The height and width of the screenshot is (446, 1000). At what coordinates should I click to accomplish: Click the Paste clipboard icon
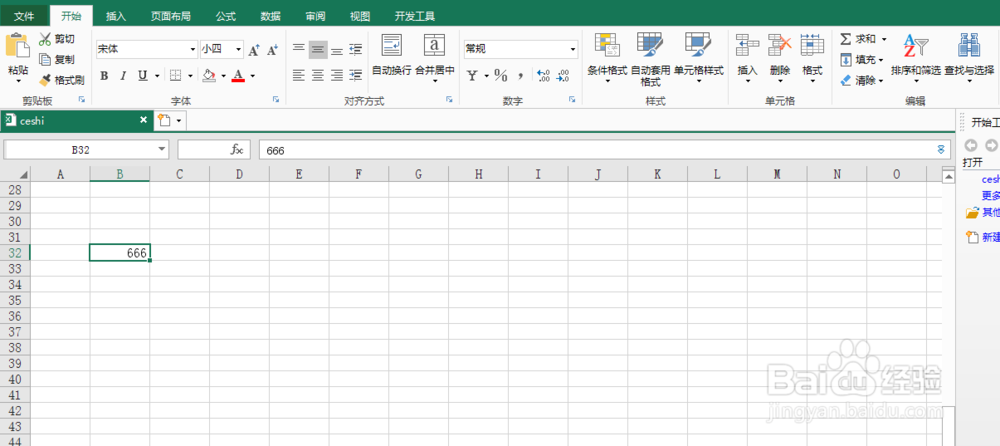[x=17, y=46]
